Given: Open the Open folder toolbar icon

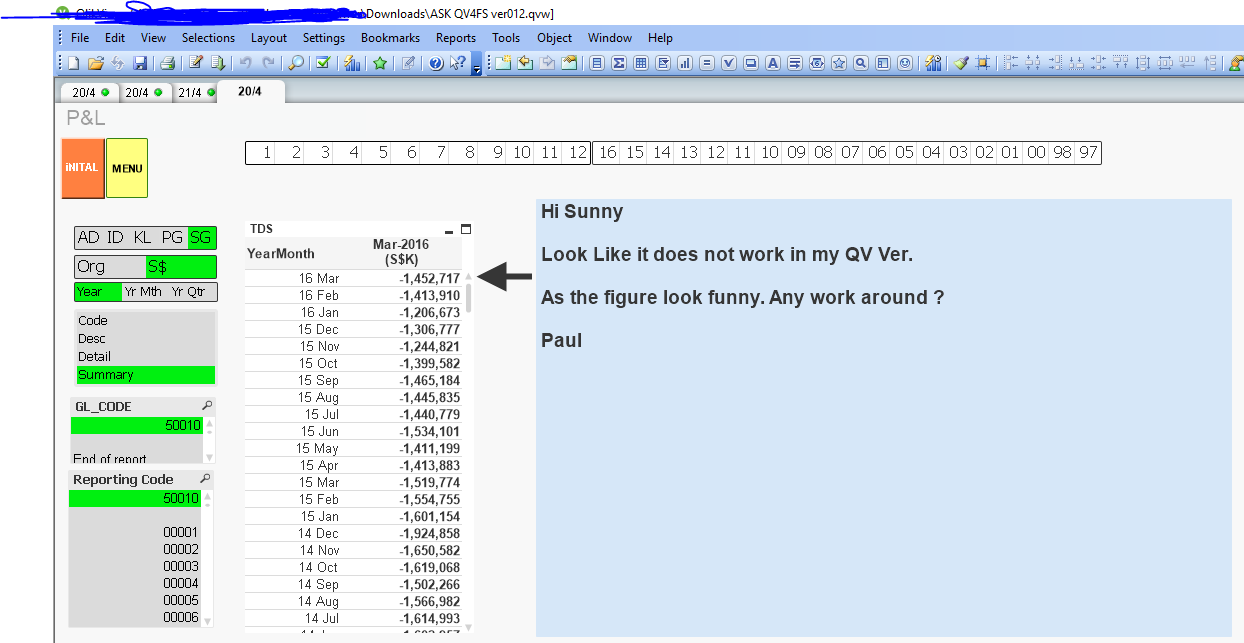Looking at the screenshot, I should pos(95,63).
